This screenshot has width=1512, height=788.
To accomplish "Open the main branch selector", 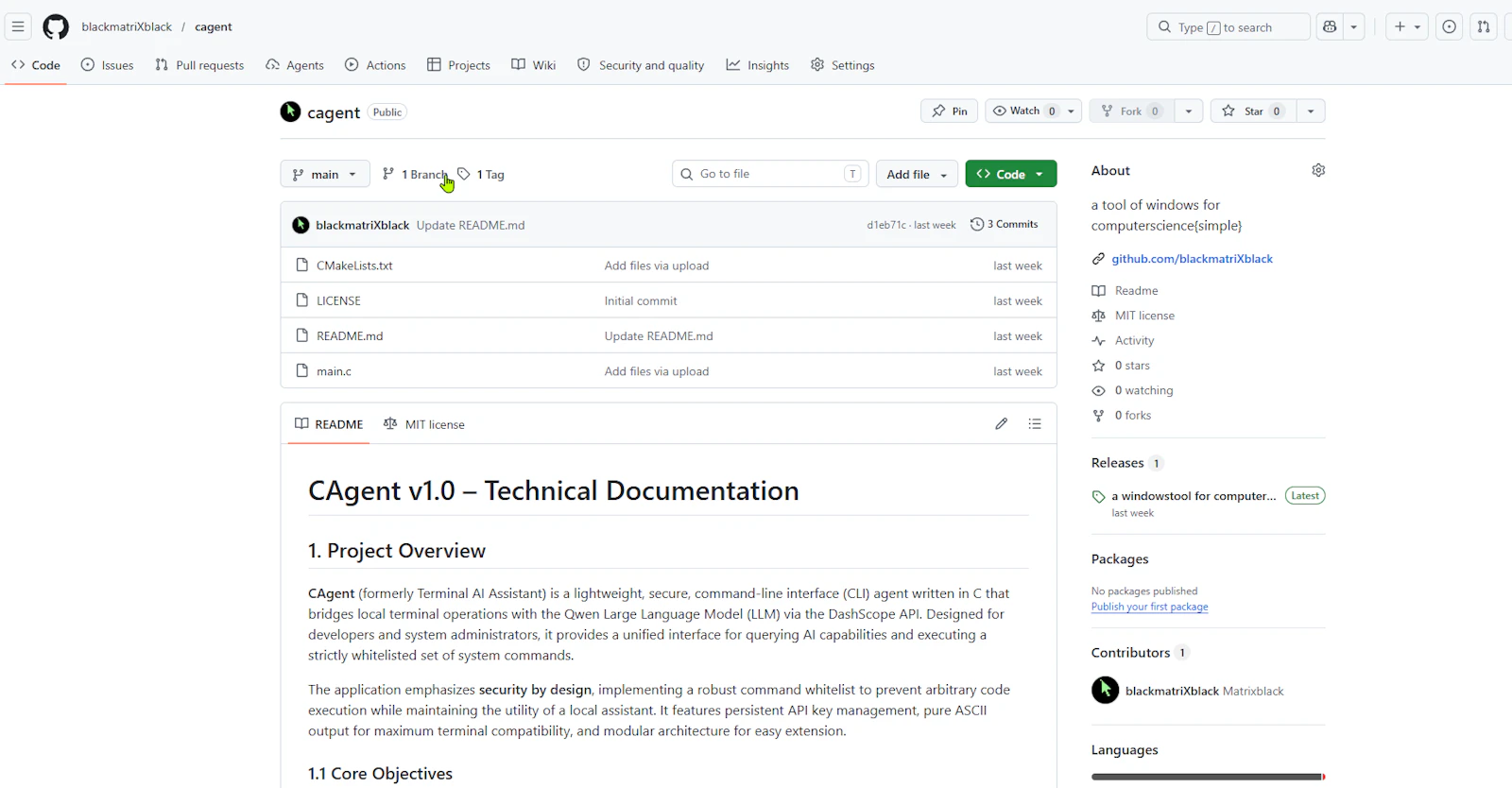I will pyautogui.click(x=325, y=174).
